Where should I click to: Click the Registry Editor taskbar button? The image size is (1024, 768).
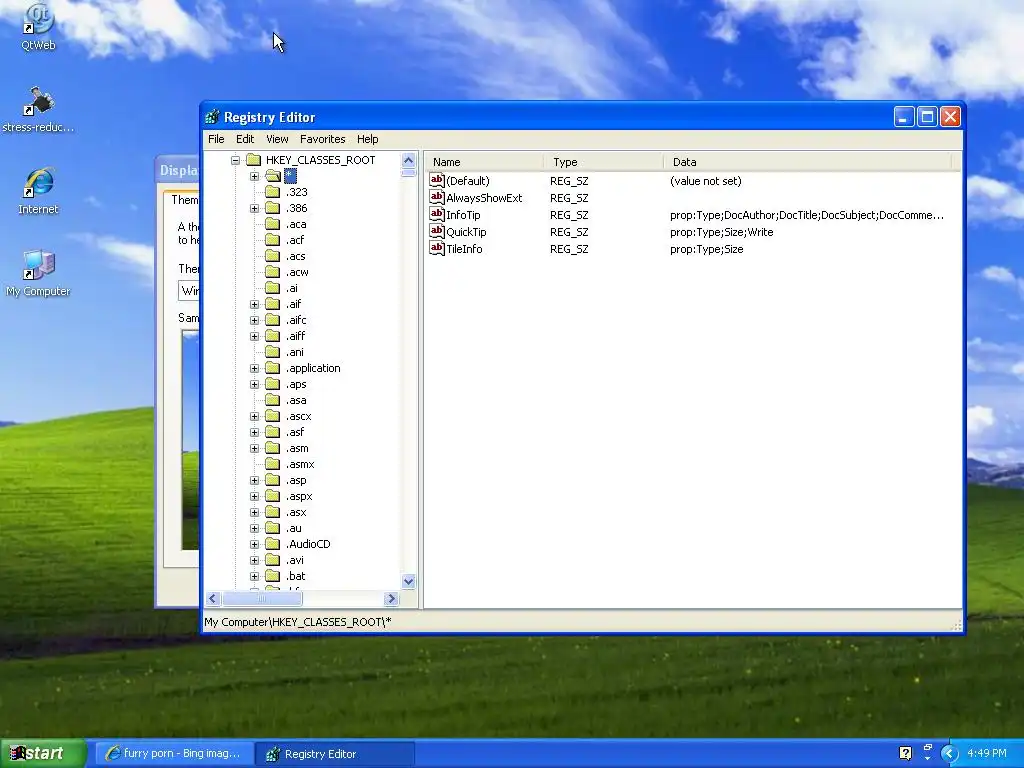coord(334,754)
